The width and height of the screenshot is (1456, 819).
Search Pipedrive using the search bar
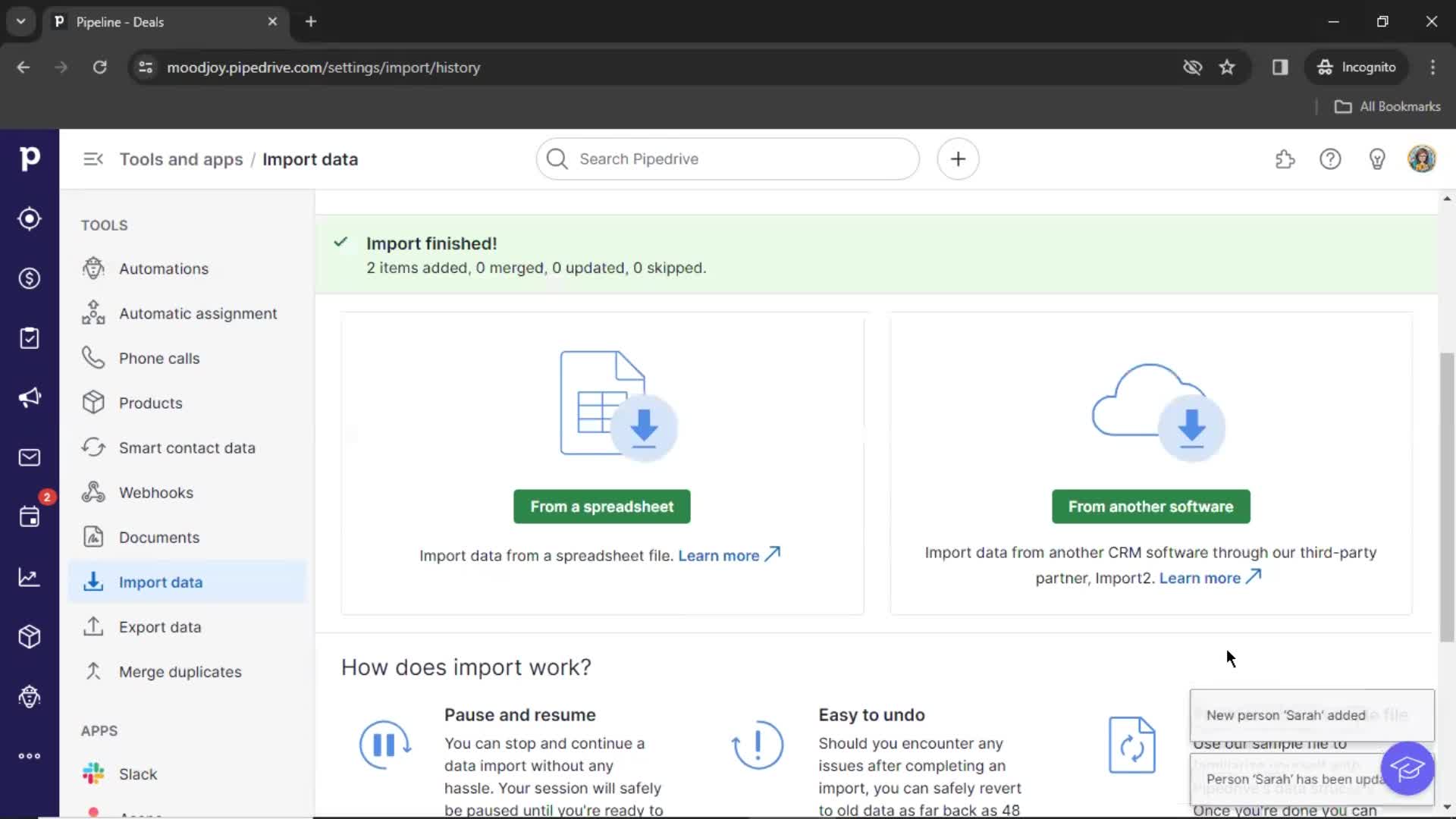(x=727, y=158)
